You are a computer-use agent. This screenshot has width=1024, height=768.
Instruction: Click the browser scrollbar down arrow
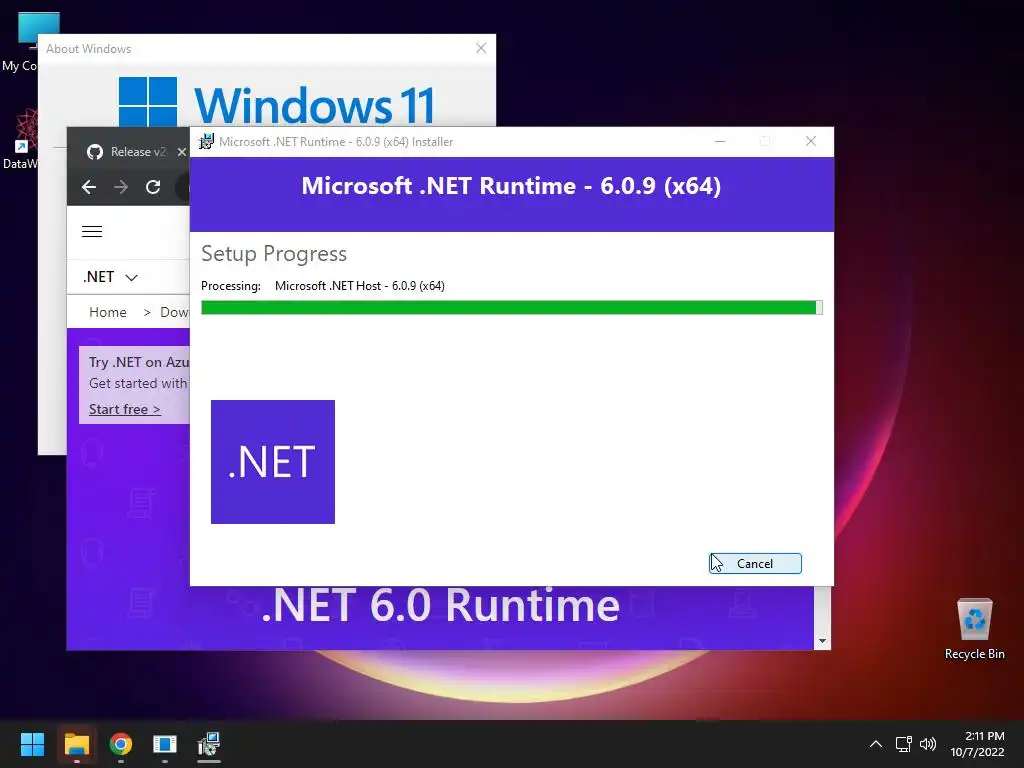click(x=822, y=641)
